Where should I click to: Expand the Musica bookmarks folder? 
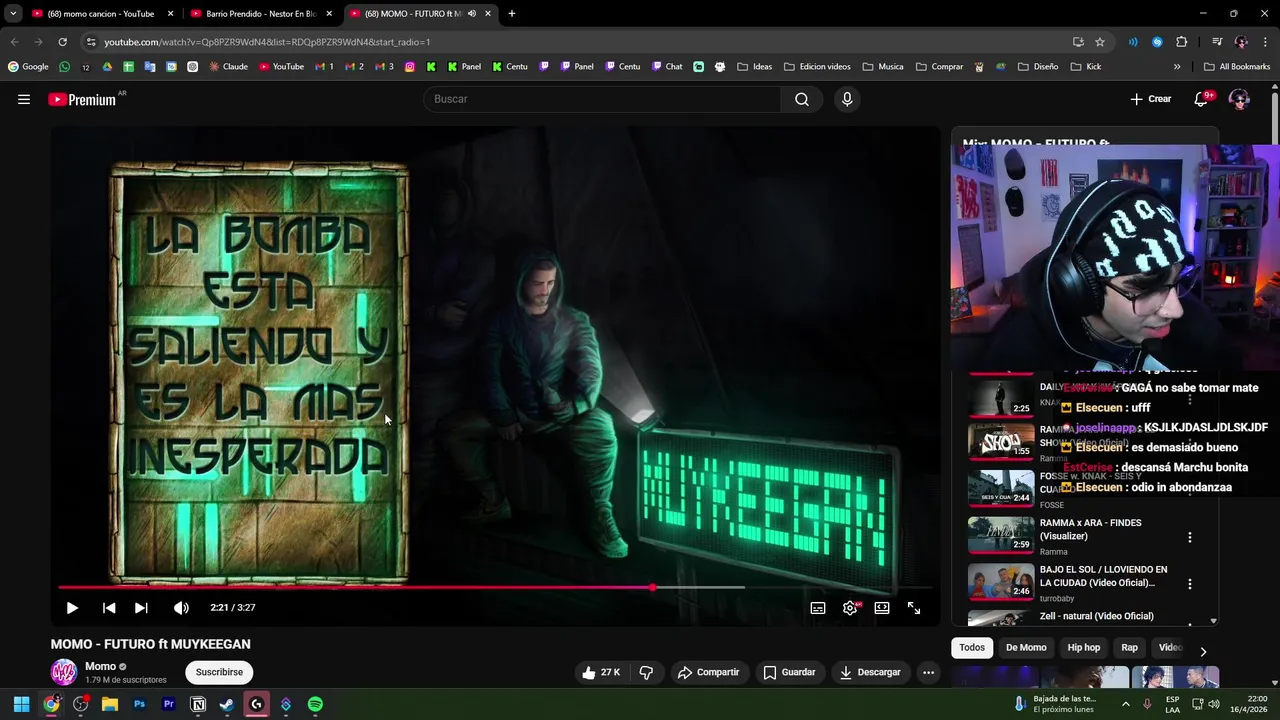coord(883,67)
